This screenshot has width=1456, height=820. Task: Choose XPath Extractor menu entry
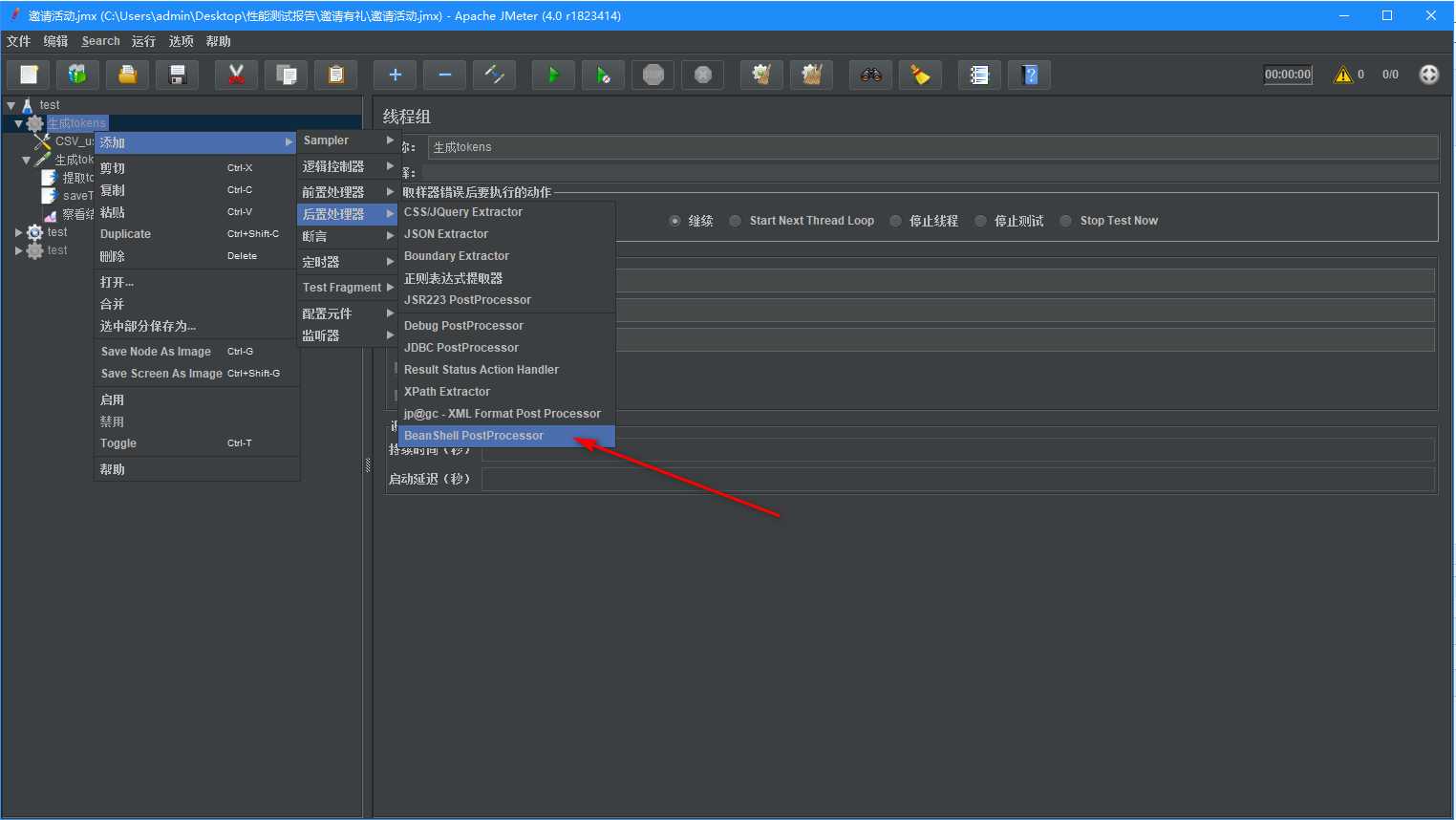click(x=506, y=392)
